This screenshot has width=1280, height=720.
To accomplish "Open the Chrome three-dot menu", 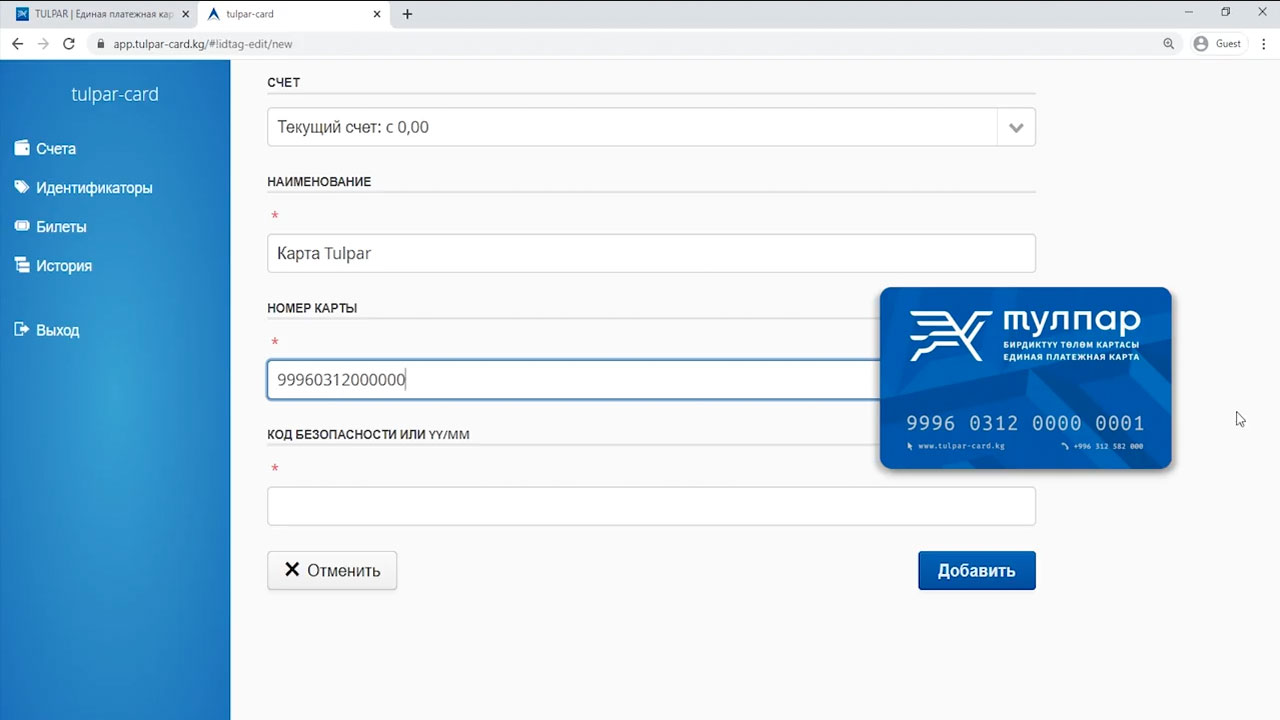I will click(x=1264, y=44).
